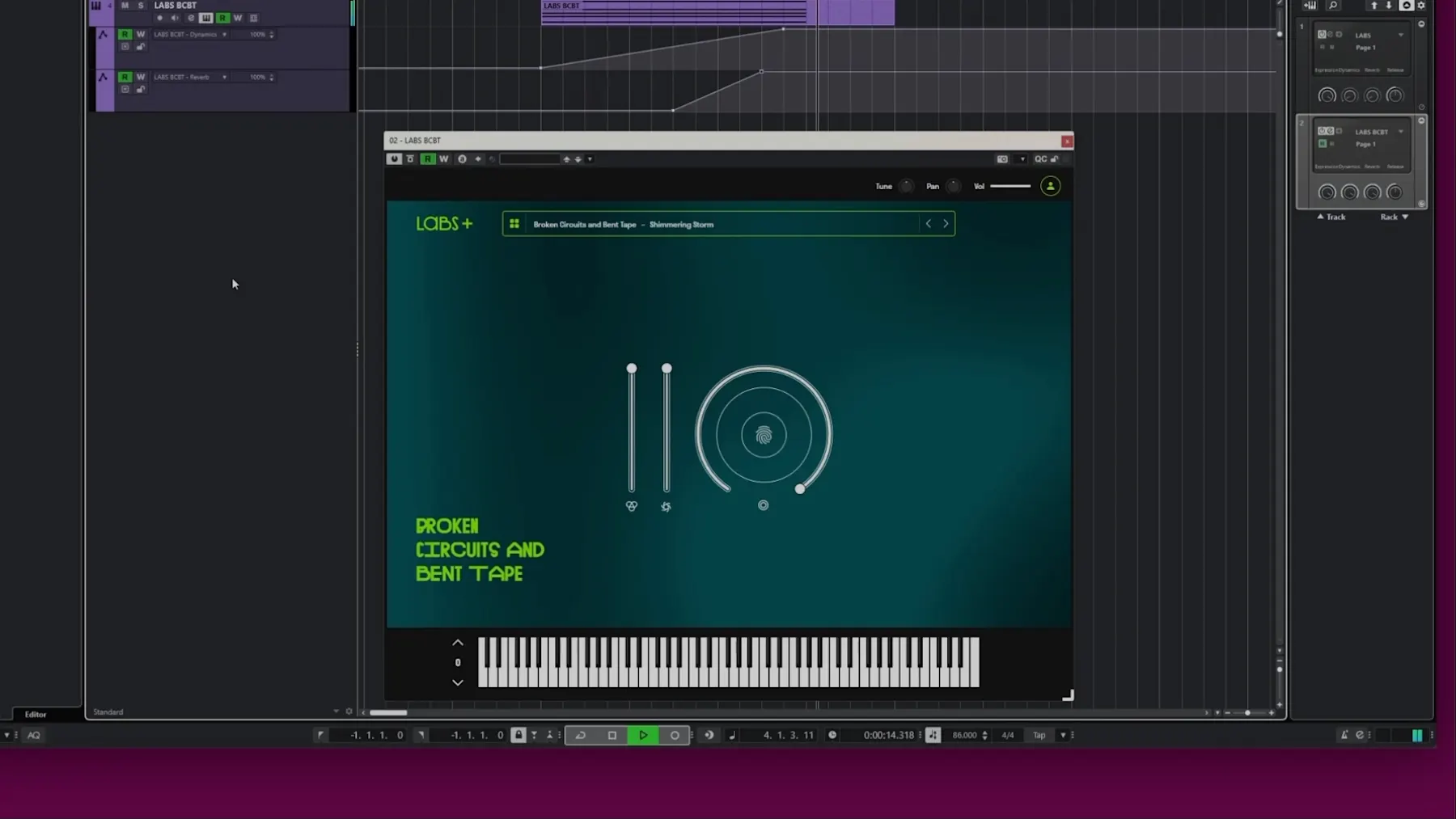Toggle monitor speaker on LABS BCBT track
Image resolution: width=1456 pixels, height=819 pixels.
[175, 18]
